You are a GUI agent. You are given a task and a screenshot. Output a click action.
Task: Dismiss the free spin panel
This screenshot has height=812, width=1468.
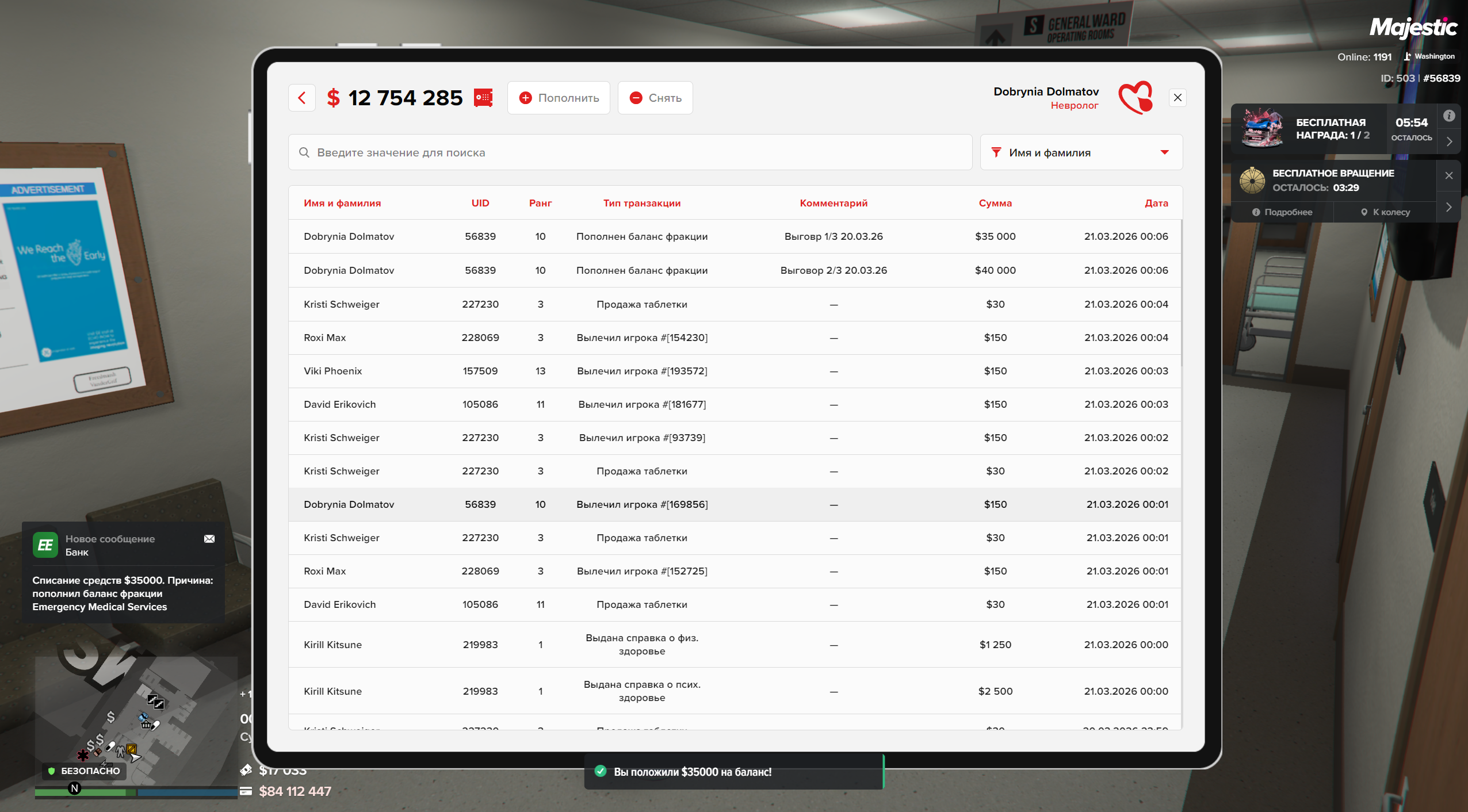point(1449,175)
